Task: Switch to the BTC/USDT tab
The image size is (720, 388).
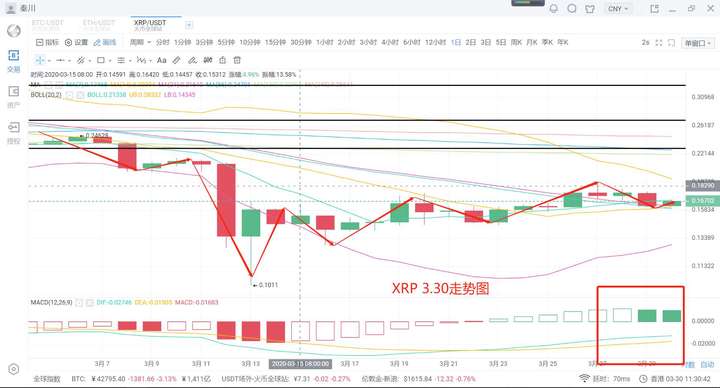Action: [x=48, y=25]
